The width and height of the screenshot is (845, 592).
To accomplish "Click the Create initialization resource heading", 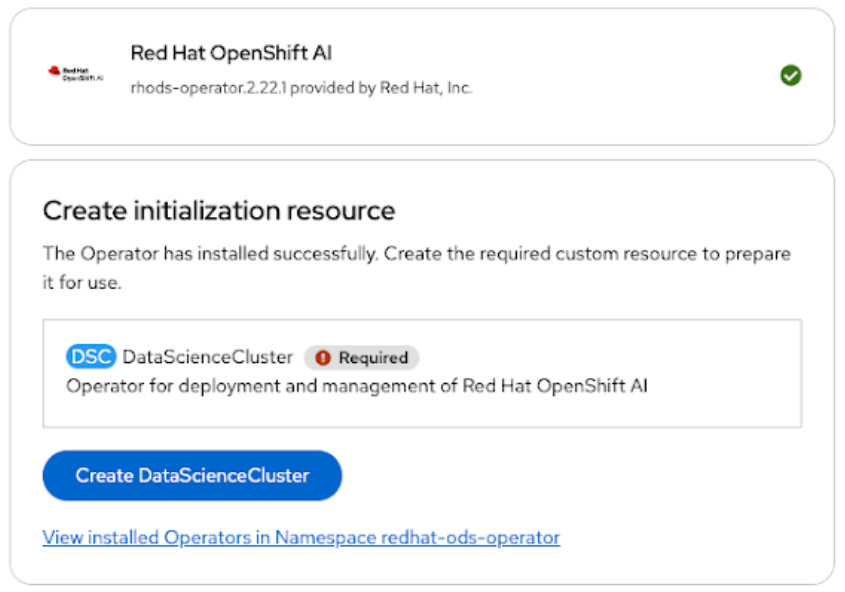I will 219,211.
